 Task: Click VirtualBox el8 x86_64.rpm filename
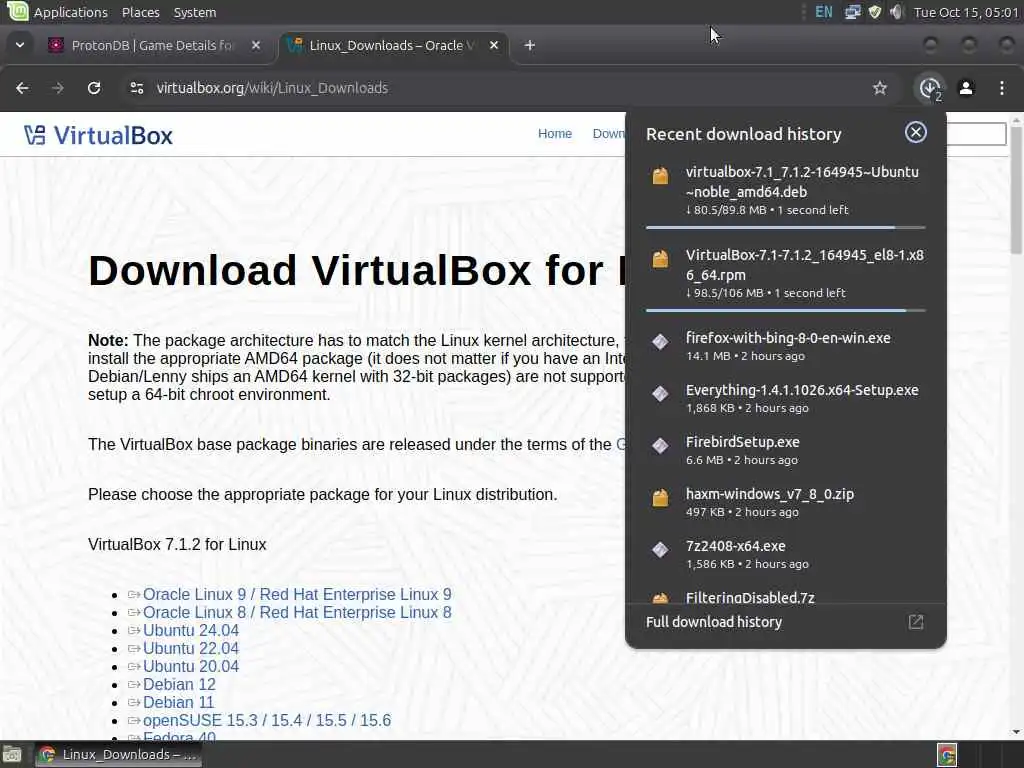805,265
